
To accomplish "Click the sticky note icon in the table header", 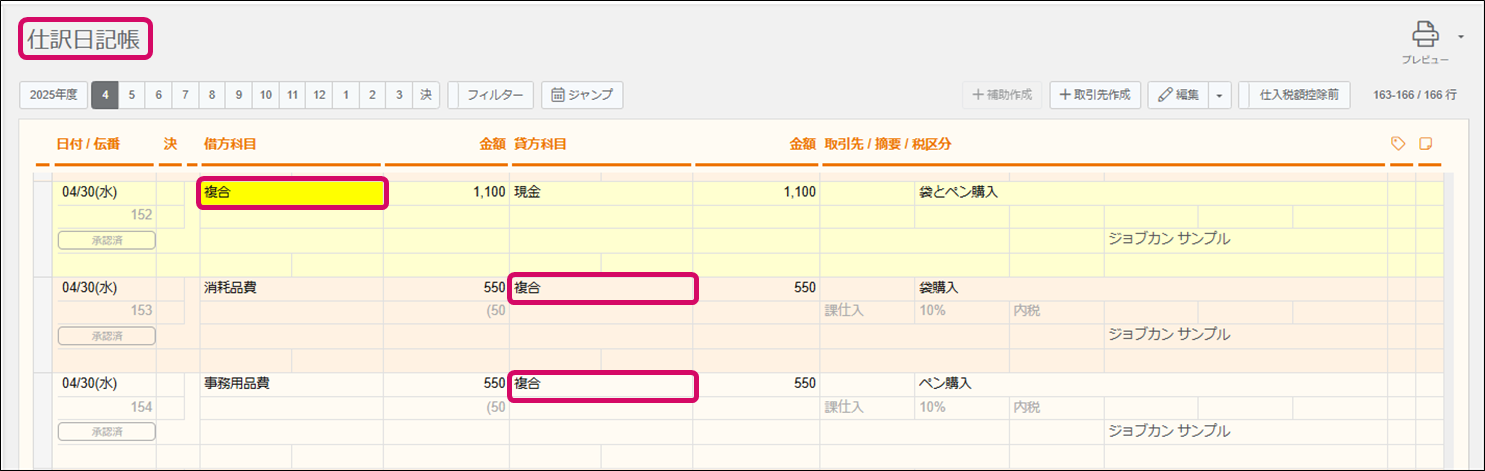I will (x=1426, y=144).
